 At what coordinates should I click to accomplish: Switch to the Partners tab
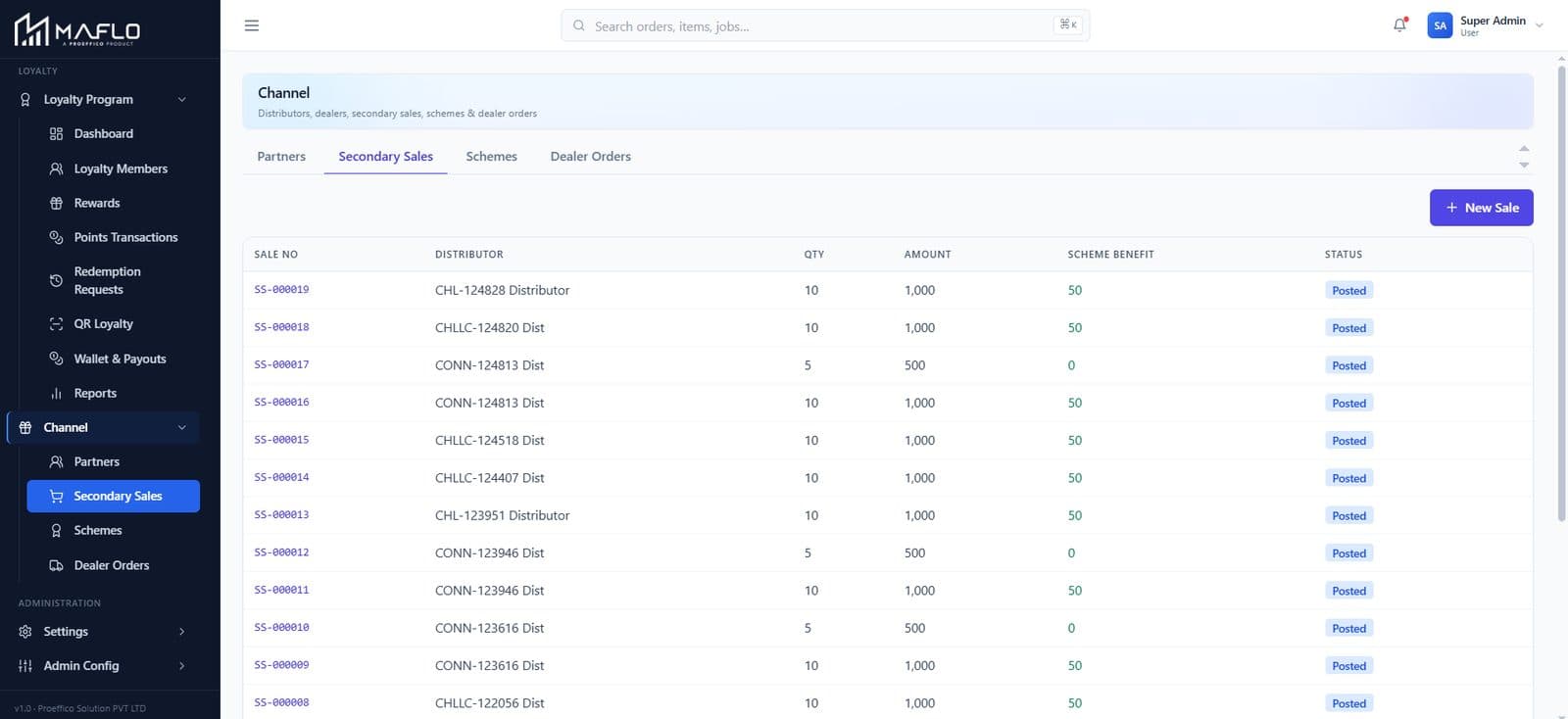click(281, 157)
